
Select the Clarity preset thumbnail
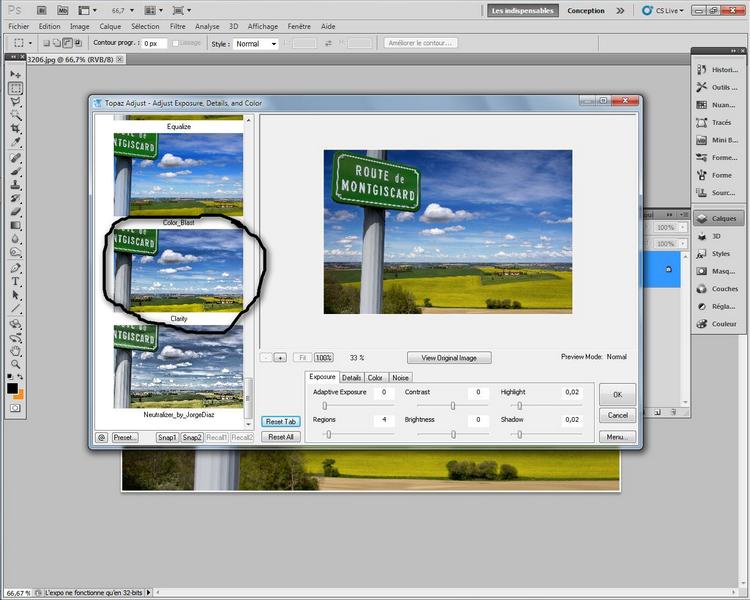pos(178,270)
